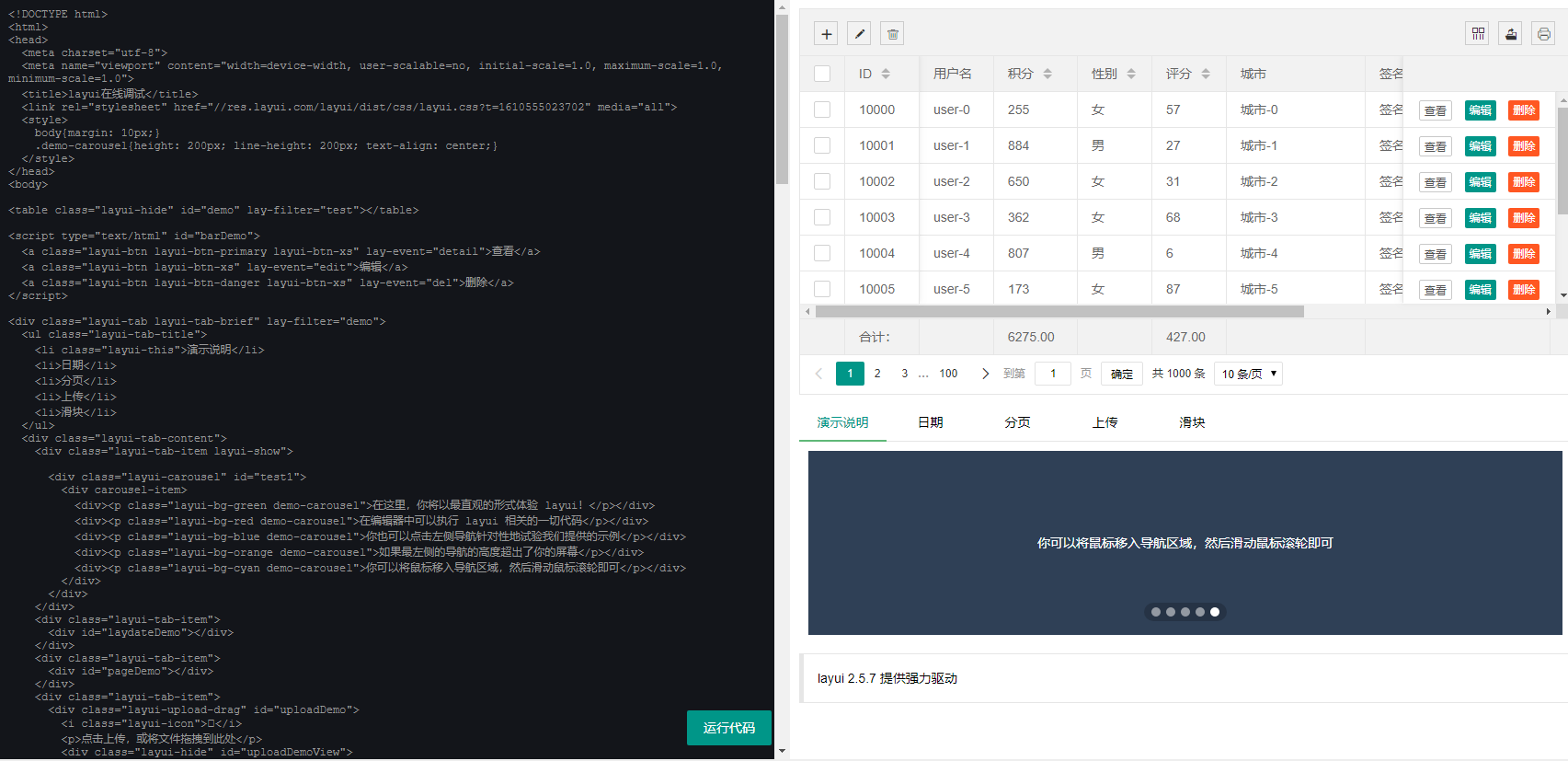Image resolution: width=1568 pixels, height=761 pixels.
Task: Switch to the 演示说明 tab
Action: click(842, 422)
